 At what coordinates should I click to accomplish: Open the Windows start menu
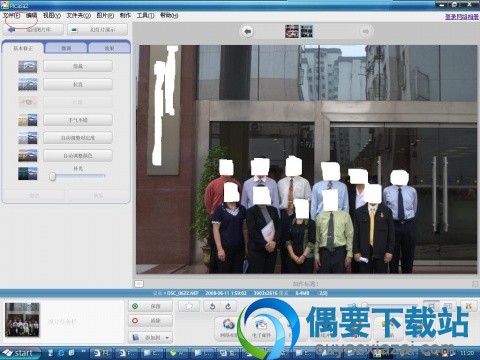(21, 353)
